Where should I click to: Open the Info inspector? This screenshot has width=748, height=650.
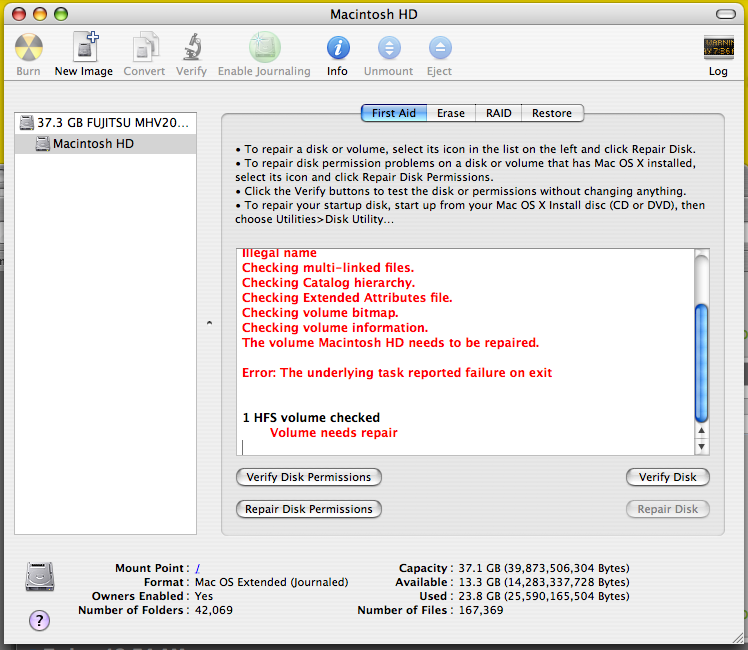click(338, 48)
